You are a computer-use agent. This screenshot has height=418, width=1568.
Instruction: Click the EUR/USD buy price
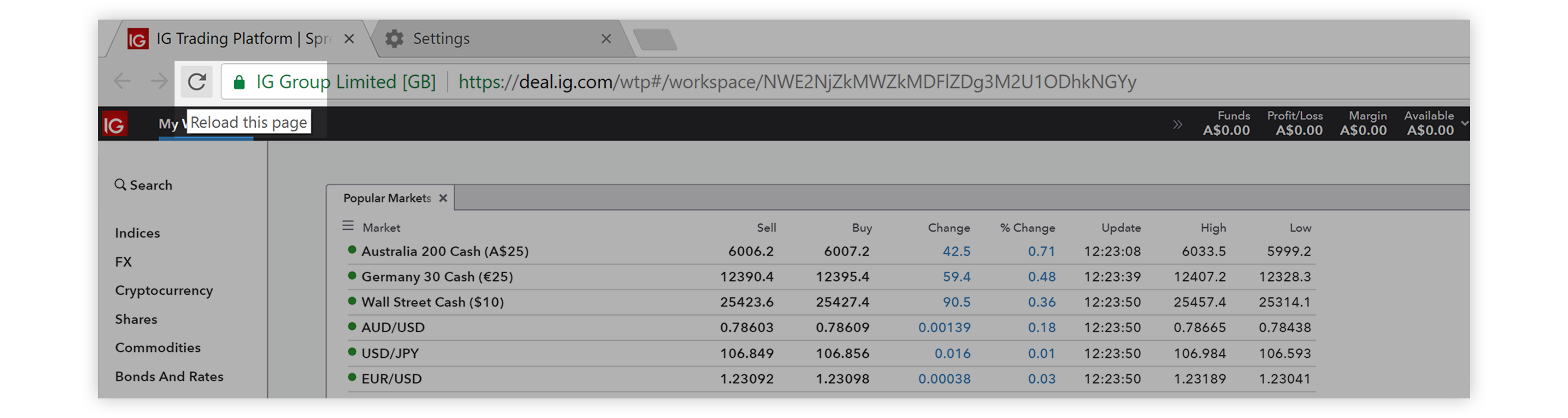tap(842, 379)
